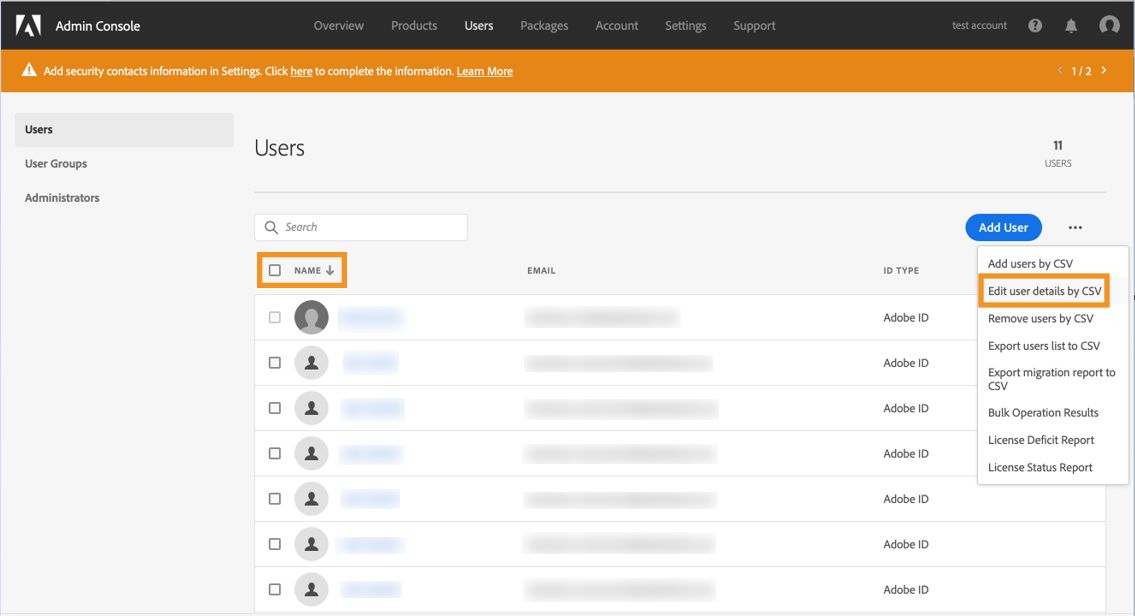The image size is (1135, 616).
Task: Select Export users list to CSV
Action: pos(1044,346)
